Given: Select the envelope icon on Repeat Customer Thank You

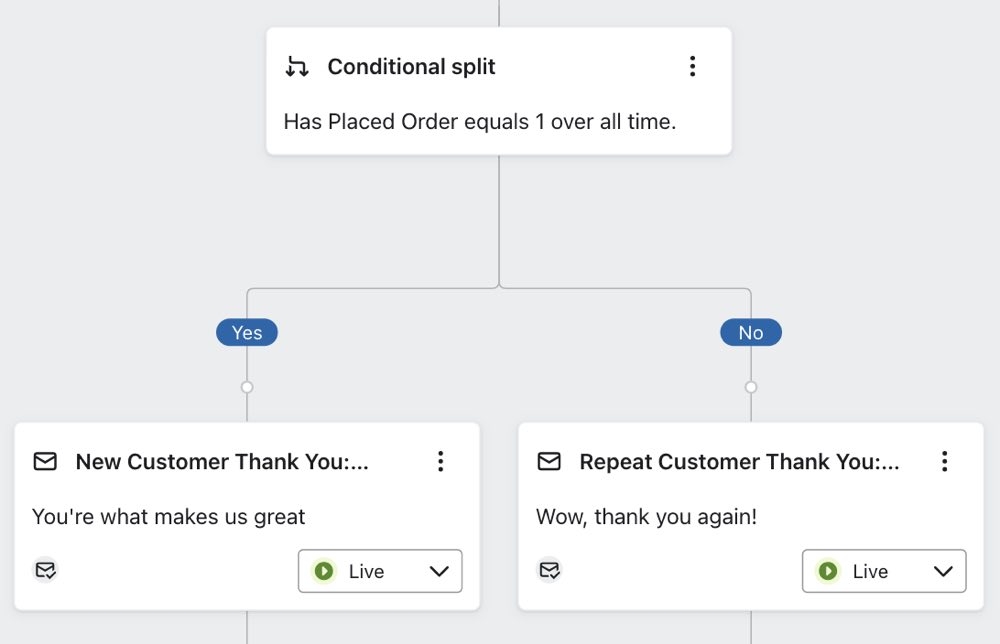Looking at the screenshot, I should 549,462.
